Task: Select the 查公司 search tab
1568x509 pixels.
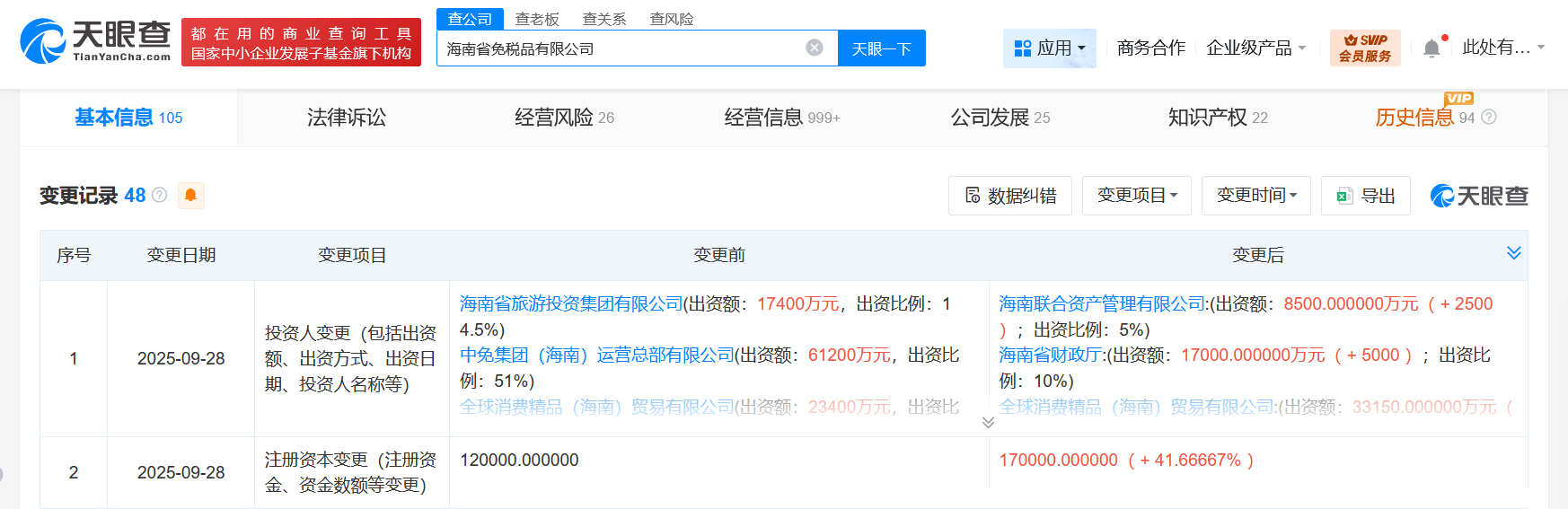Action: tap(470, 19)
